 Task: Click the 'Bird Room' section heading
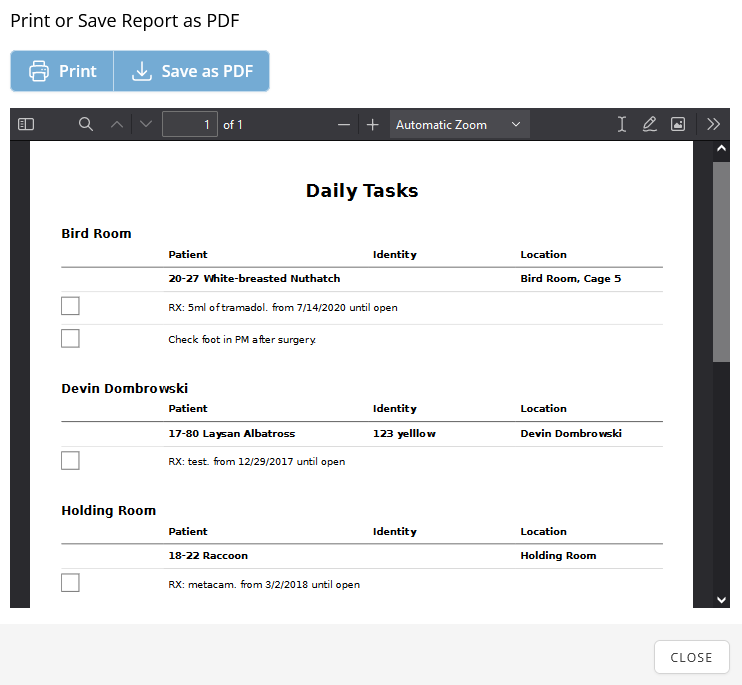97,234
